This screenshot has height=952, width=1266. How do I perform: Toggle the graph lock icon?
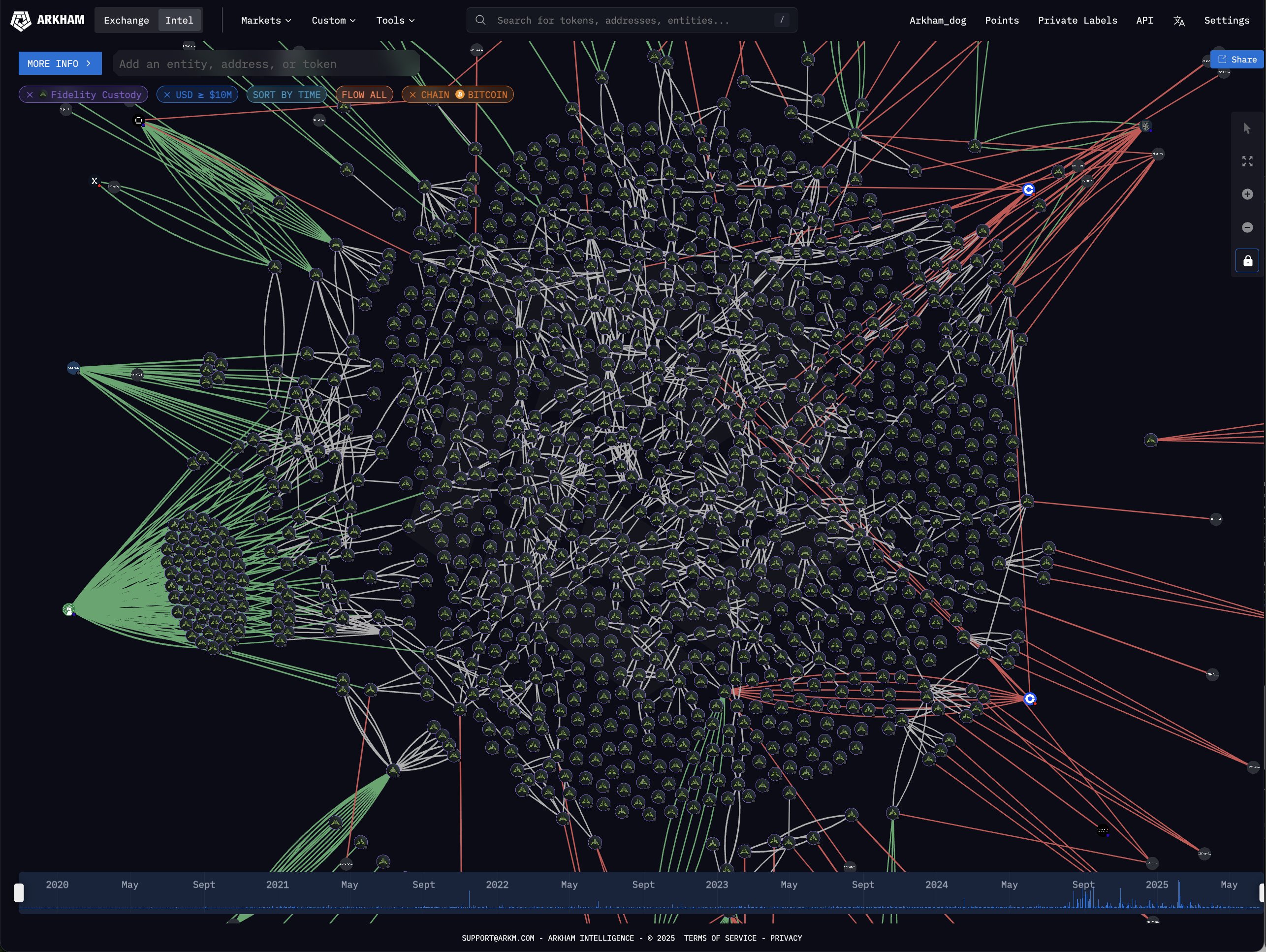pyautogui.click(x=1247, y=260)
